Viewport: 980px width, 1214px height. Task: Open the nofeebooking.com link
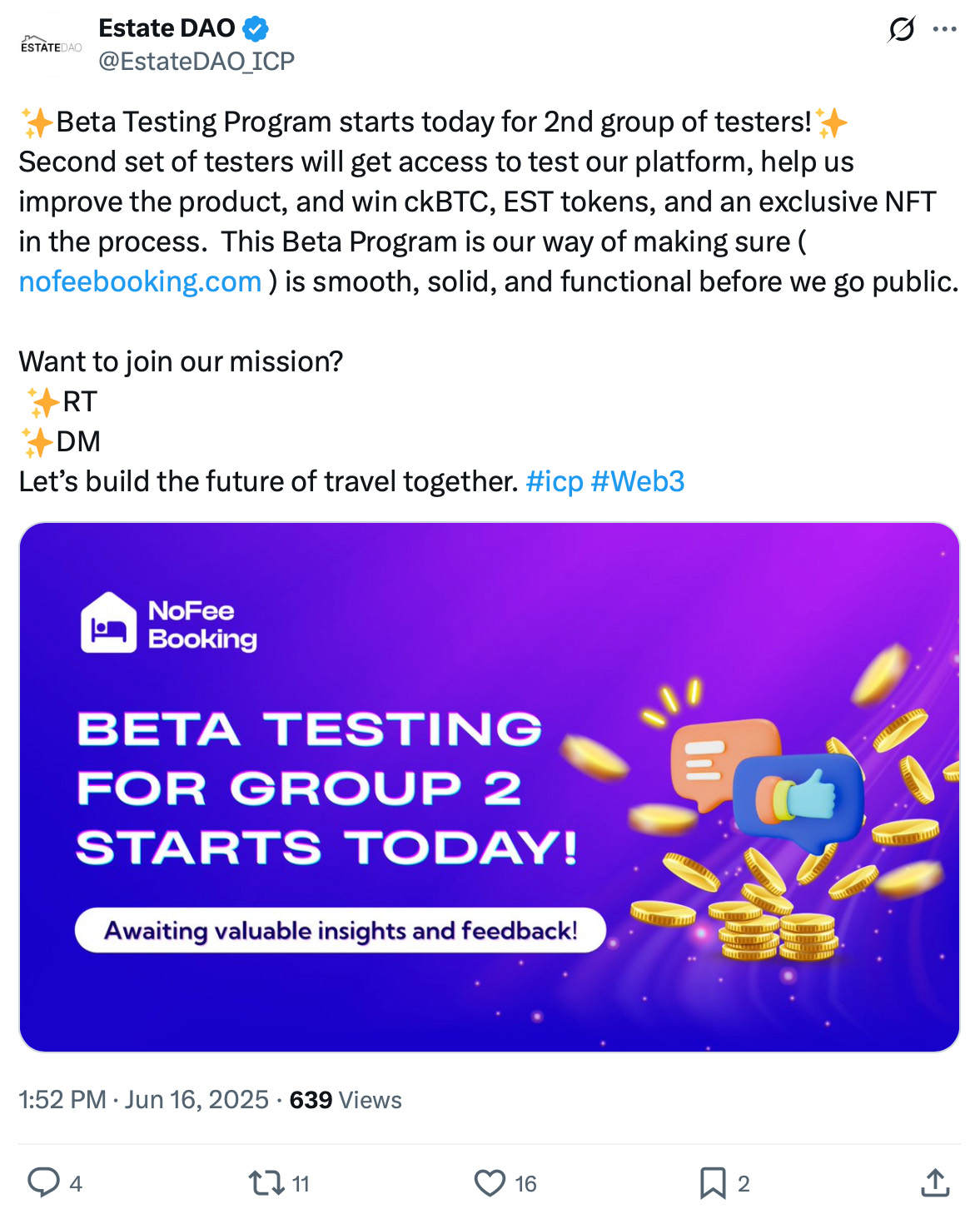[138, 281]
